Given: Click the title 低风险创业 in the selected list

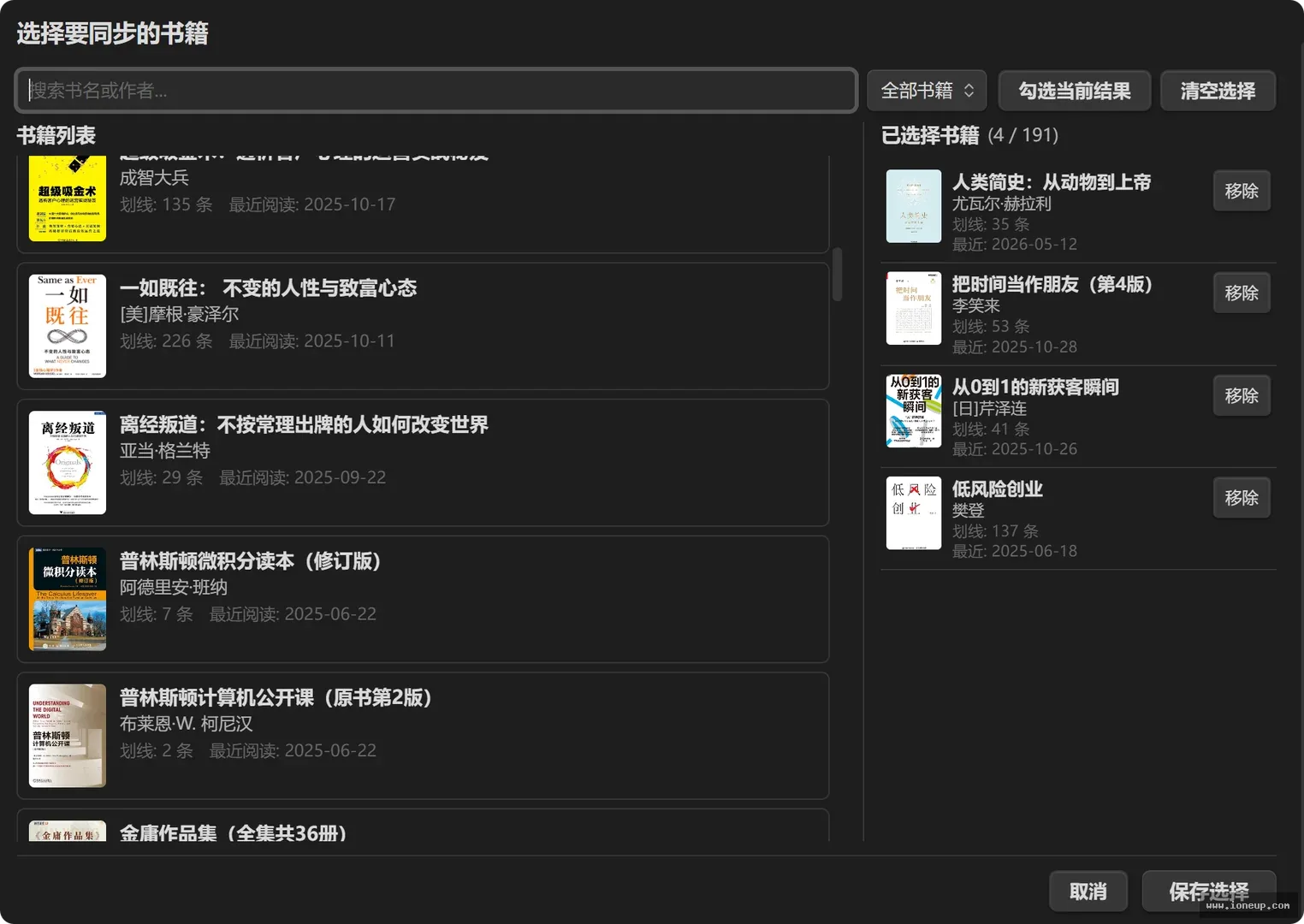Looking at the screenshot, I should [998, 489].
